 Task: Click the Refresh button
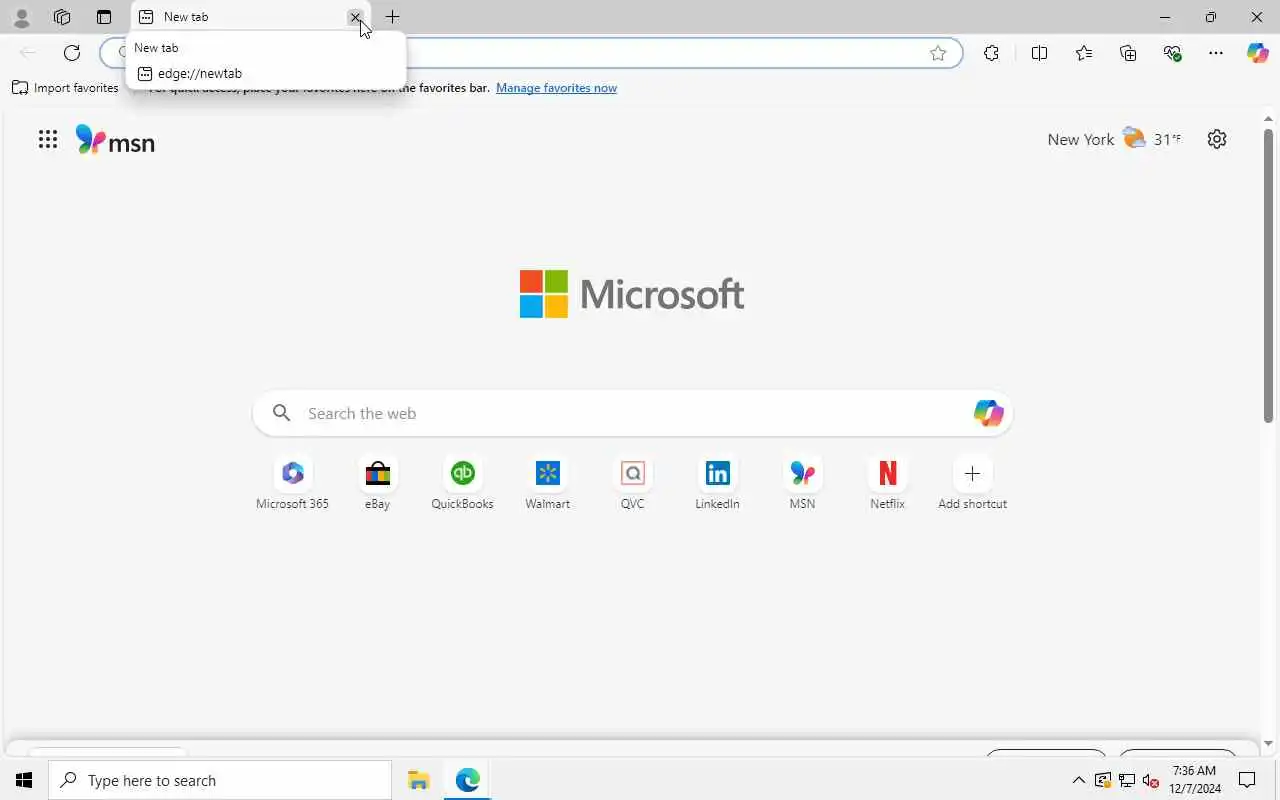[x=72, y=53]
